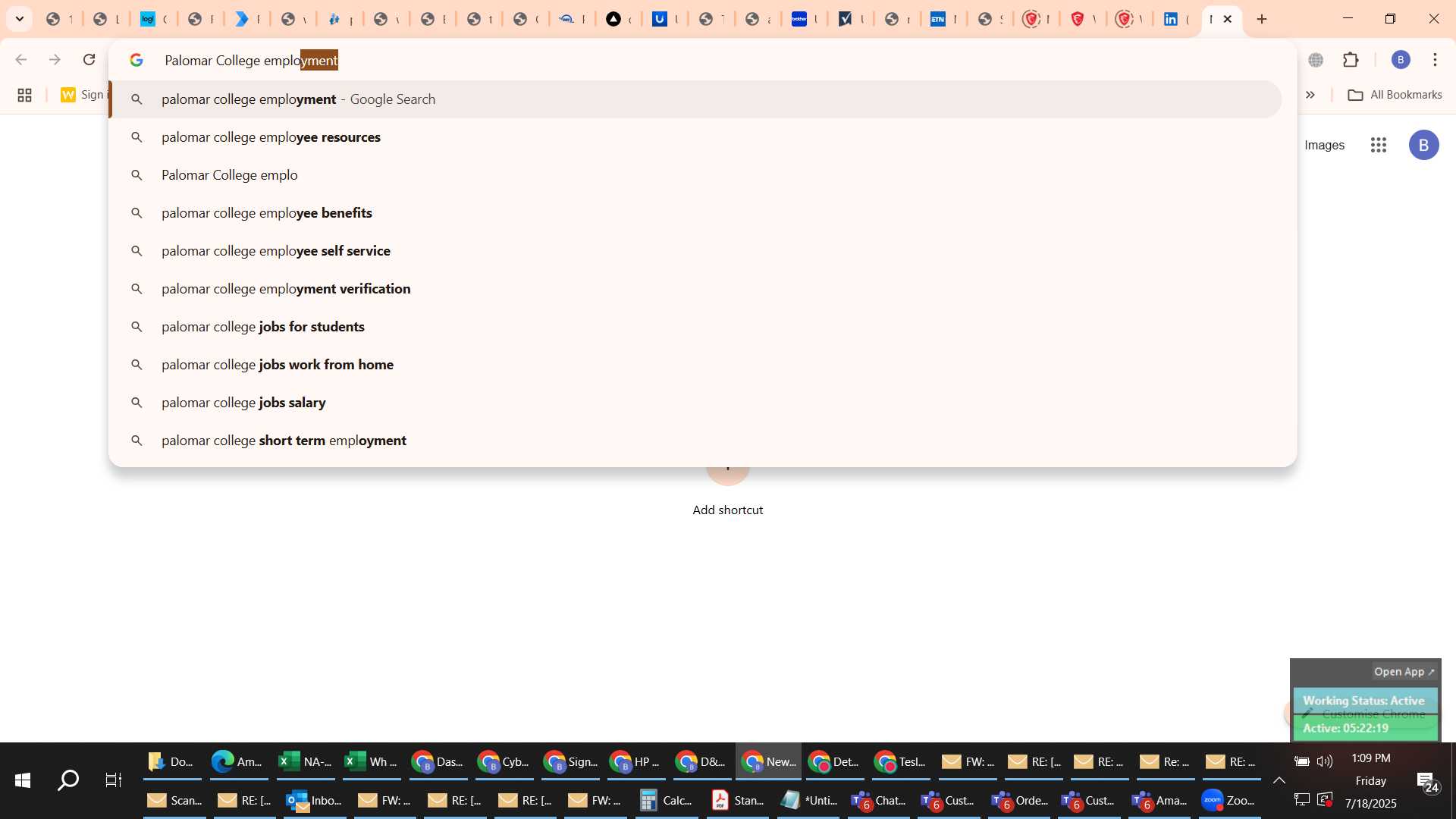The width and height of the screenshot is (1456, 819).
Task: Open the Chrome three-dot menu
Action: point(1435,59)
